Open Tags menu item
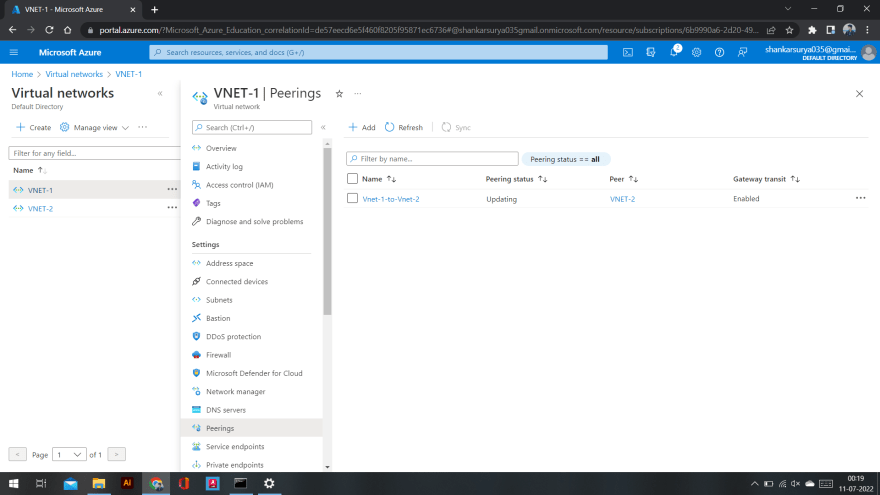This screenshot has width=880, height=495. [213, 203]
